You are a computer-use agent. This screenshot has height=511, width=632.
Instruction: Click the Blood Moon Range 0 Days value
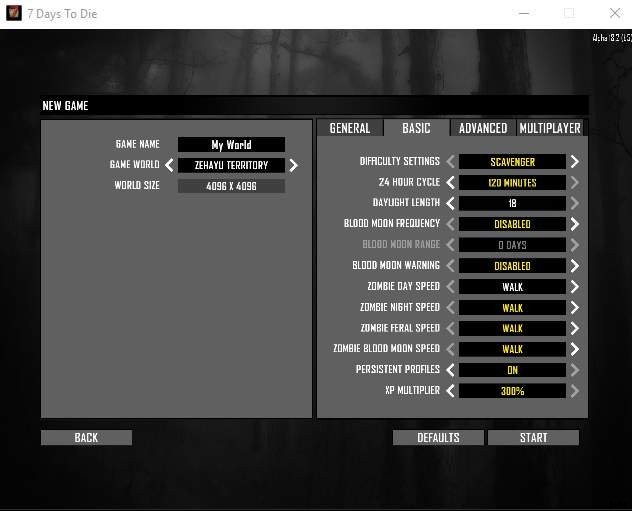[x=512, y=245]
